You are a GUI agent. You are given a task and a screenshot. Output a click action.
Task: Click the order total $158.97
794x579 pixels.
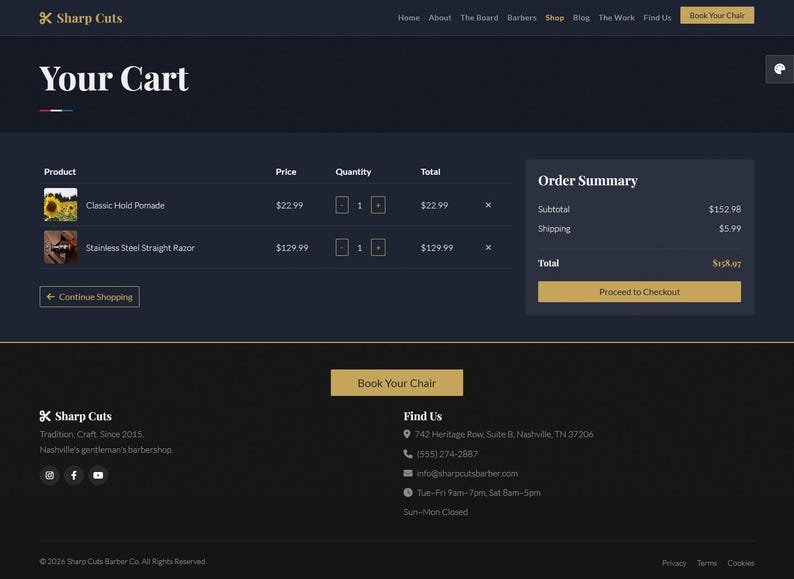tap(727, 263)
